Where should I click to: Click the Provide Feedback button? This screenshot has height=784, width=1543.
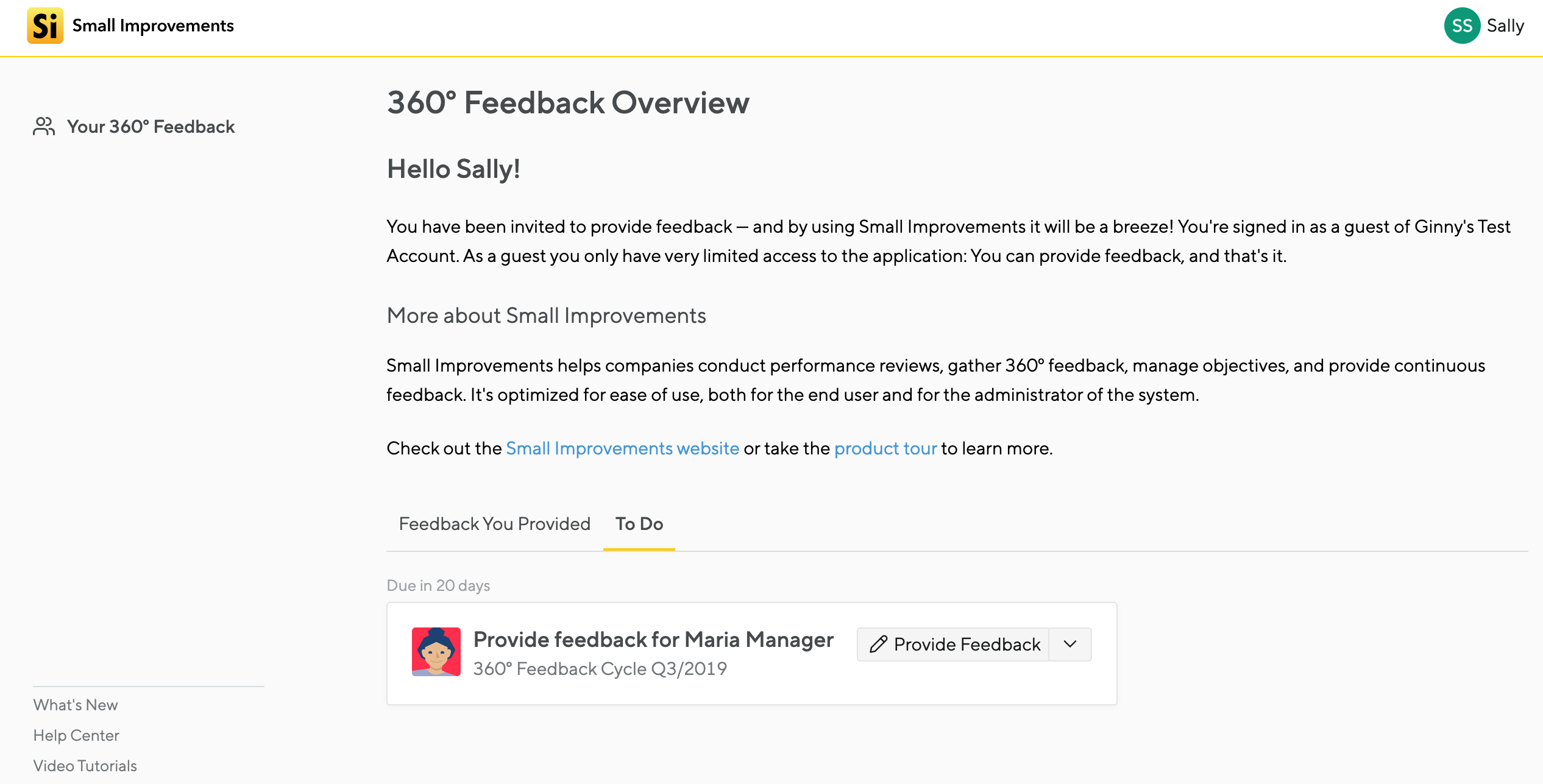tap(953, 644)
